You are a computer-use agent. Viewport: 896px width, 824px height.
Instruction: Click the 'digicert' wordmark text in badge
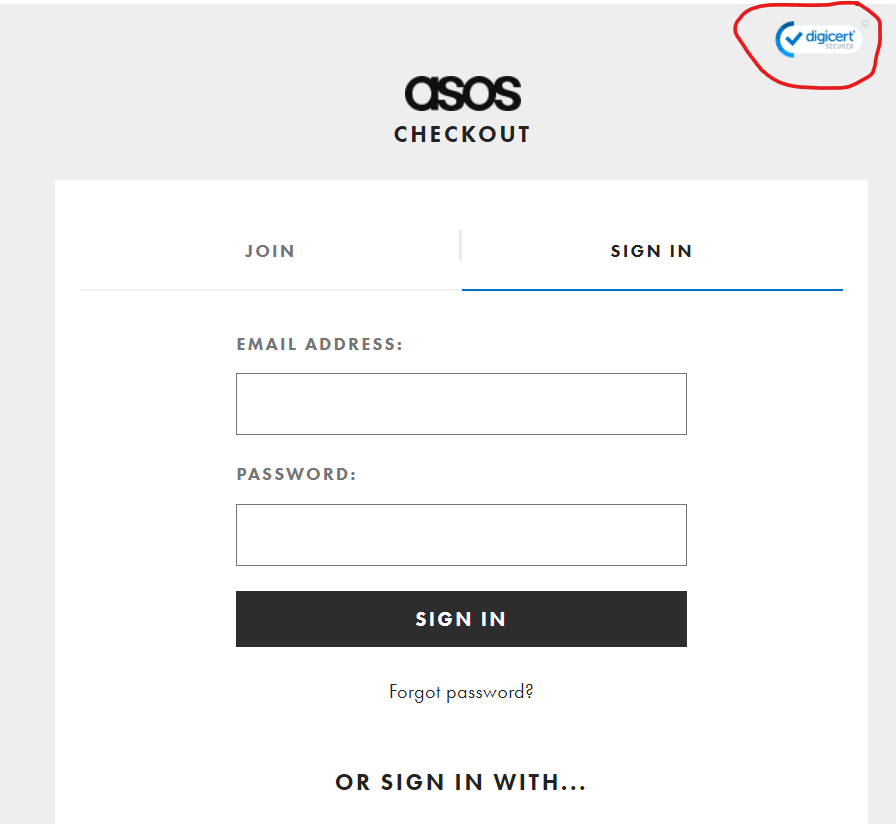click(829, 35)
